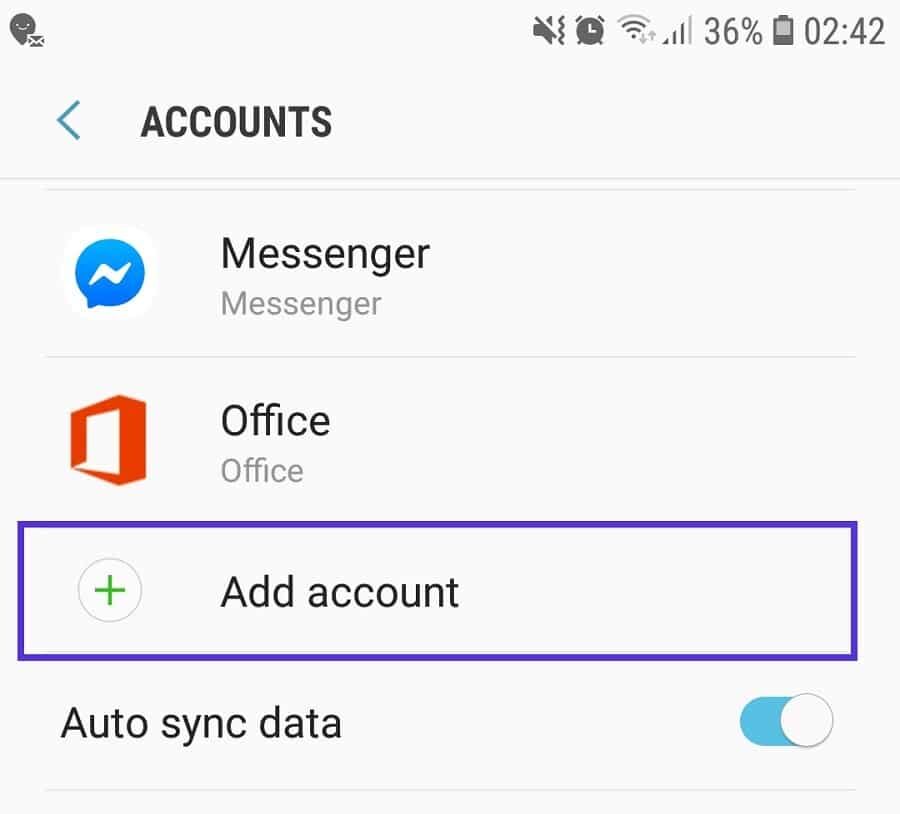Tap the Add account label
Image resolution: width=900 pixels, height=814 pixels.
click(340, 592)
